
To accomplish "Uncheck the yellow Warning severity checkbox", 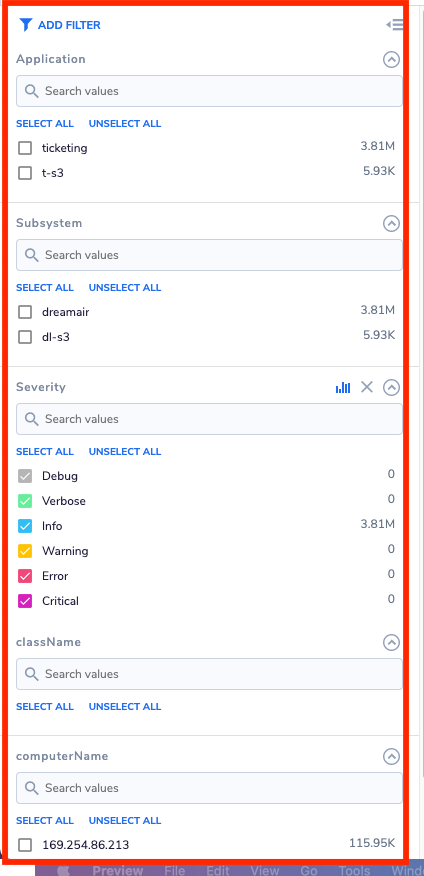I will click(25, 551).
